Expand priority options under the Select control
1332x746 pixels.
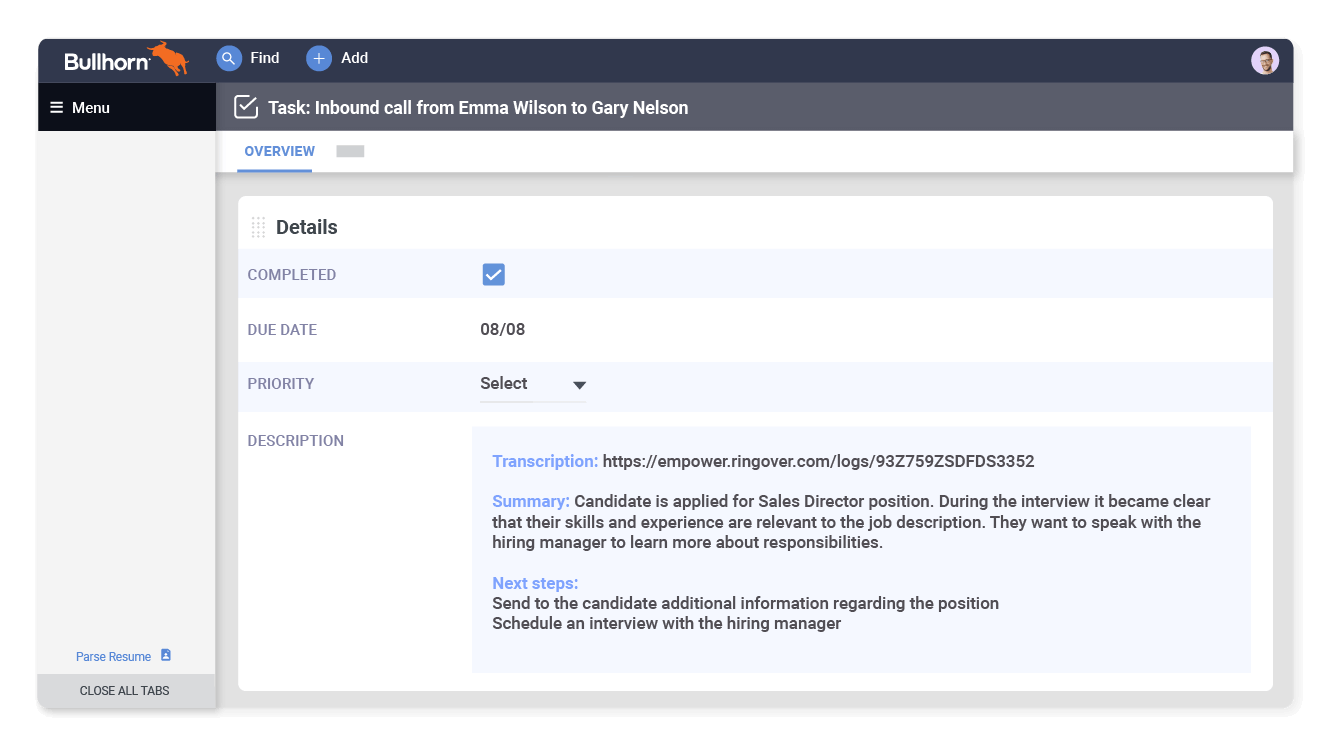[x=533, y=383]
